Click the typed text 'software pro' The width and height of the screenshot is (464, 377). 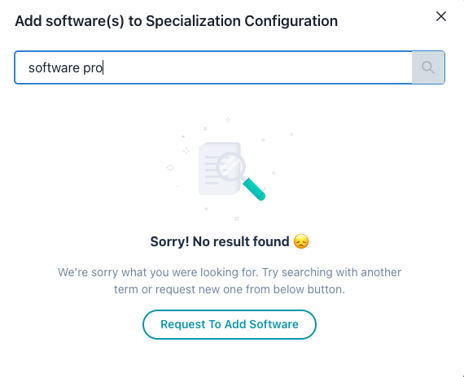[x=66, y=68]
